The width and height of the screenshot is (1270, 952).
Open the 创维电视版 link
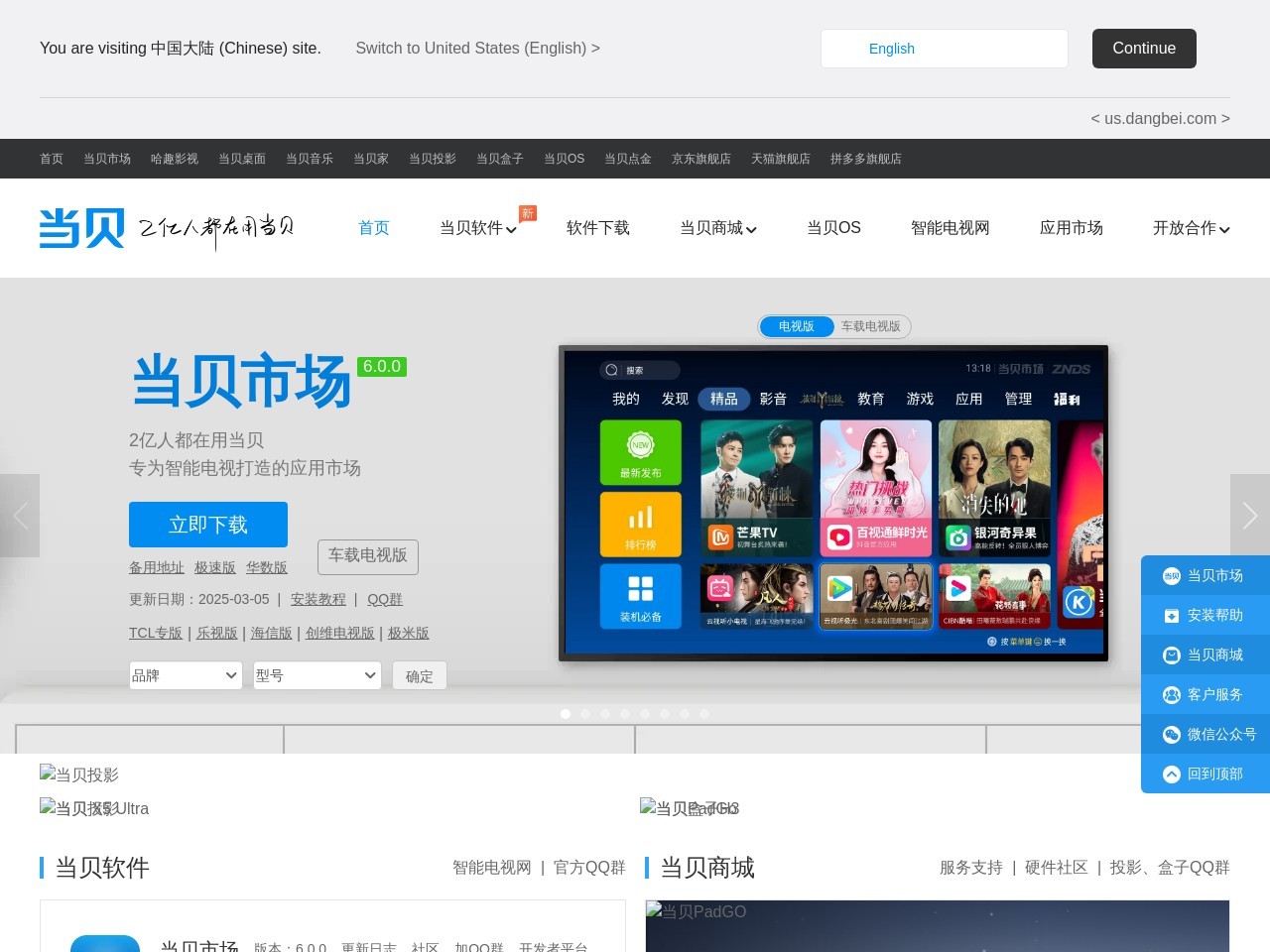(x=340, y=633)
